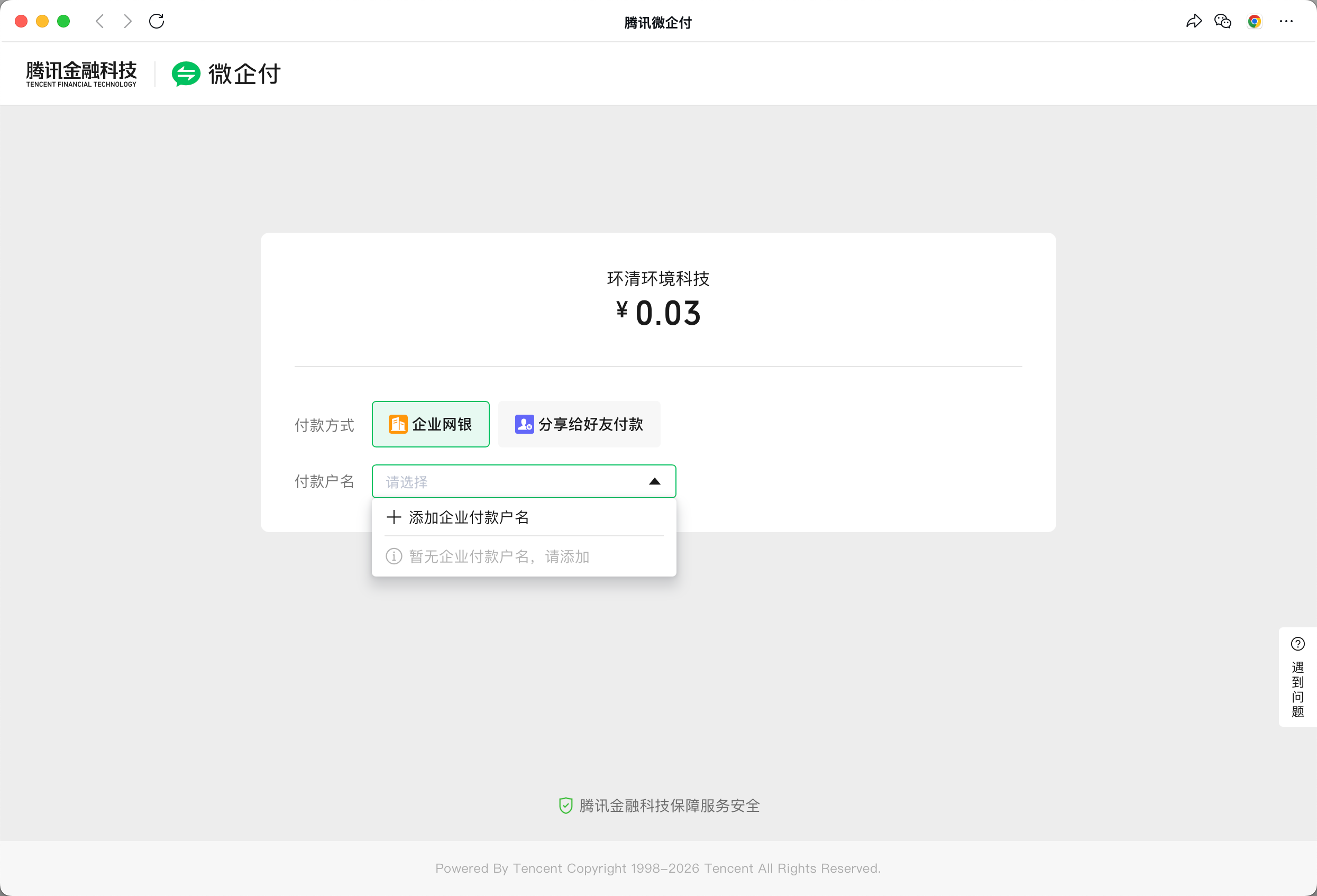
Task: Choose 添加企业付款户名 from the dropdown
Action: click(x=524, y=517)
